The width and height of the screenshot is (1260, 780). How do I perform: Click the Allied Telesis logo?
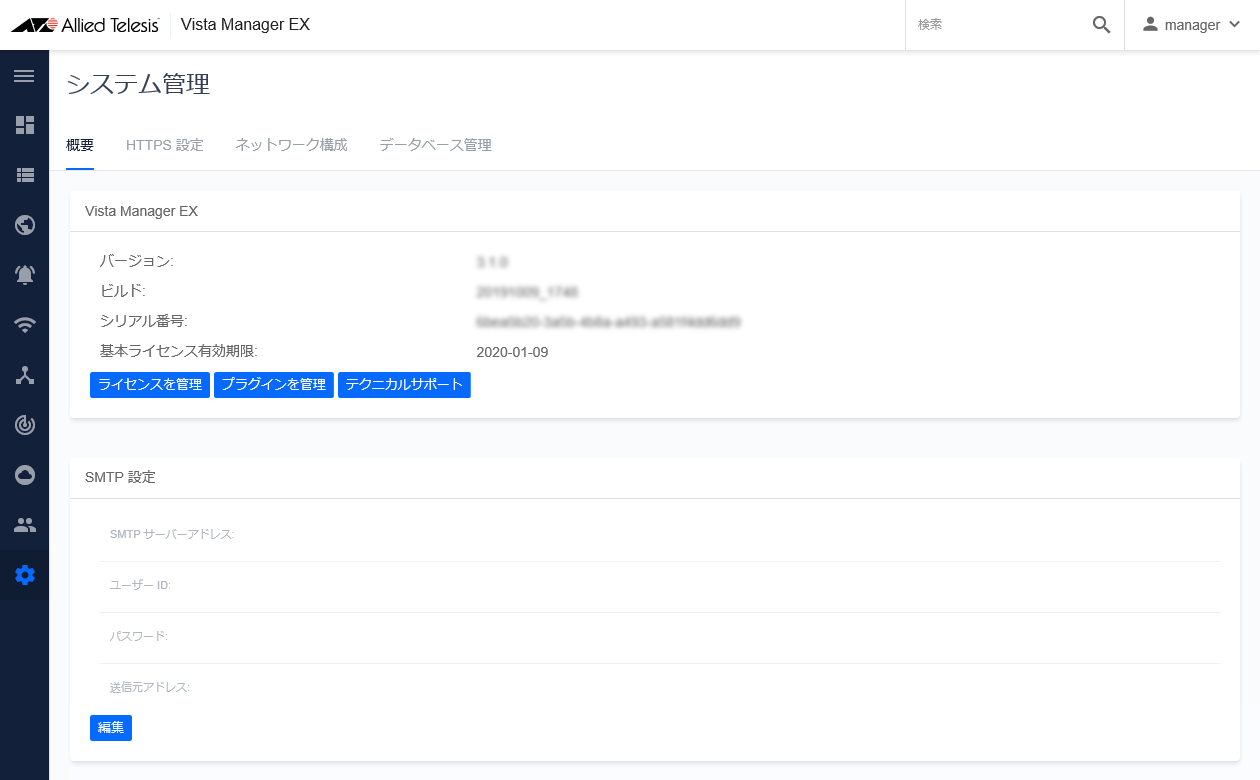85,25
